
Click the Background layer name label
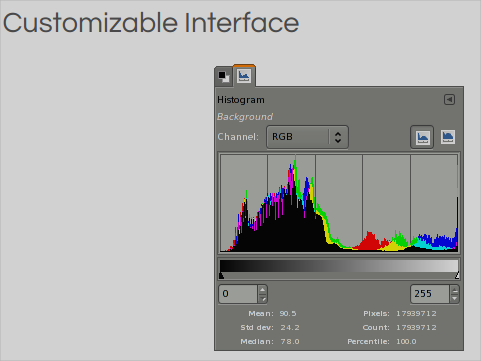[x=245, y=117]
